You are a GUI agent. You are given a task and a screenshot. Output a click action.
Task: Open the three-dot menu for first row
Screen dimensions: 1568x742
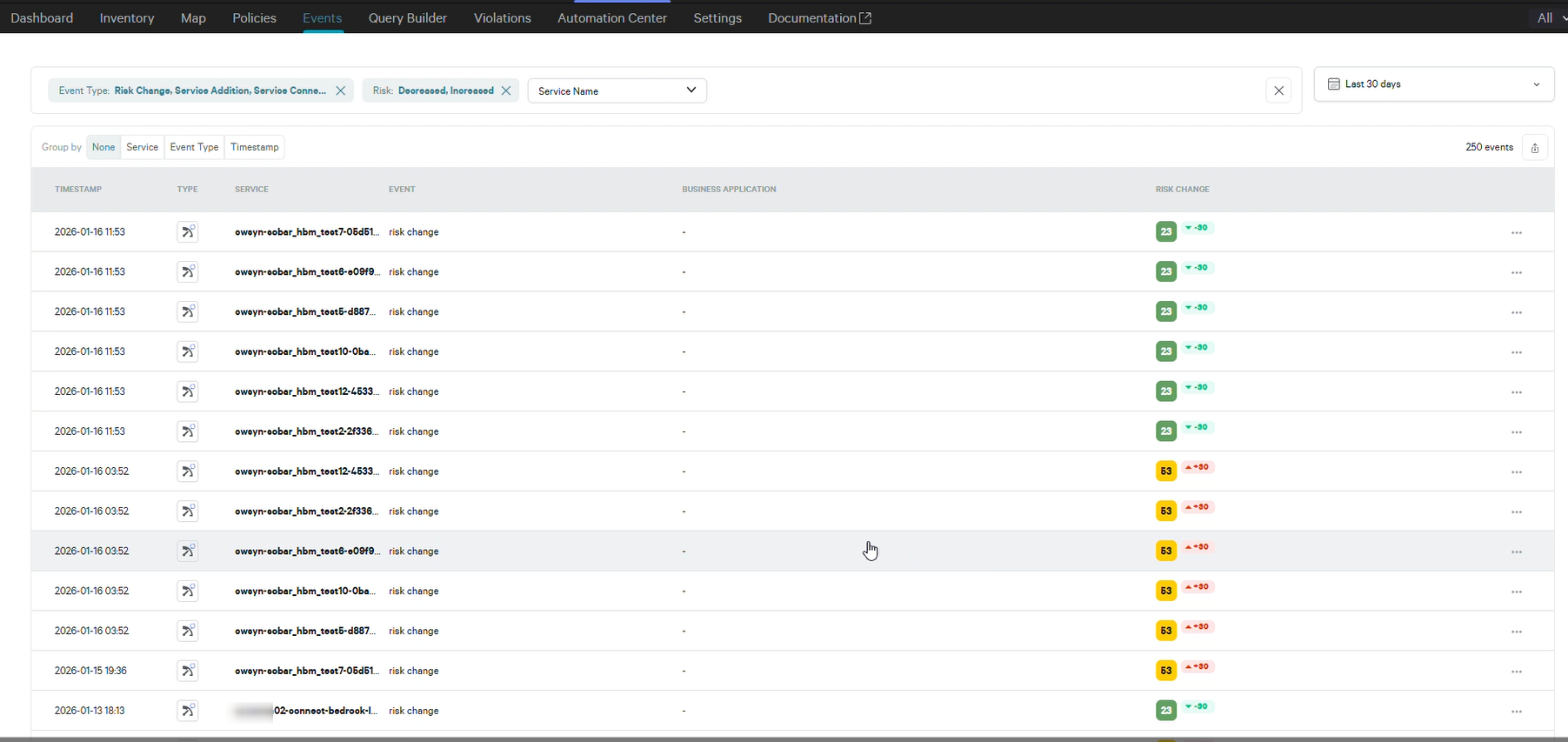point(1516,233)
